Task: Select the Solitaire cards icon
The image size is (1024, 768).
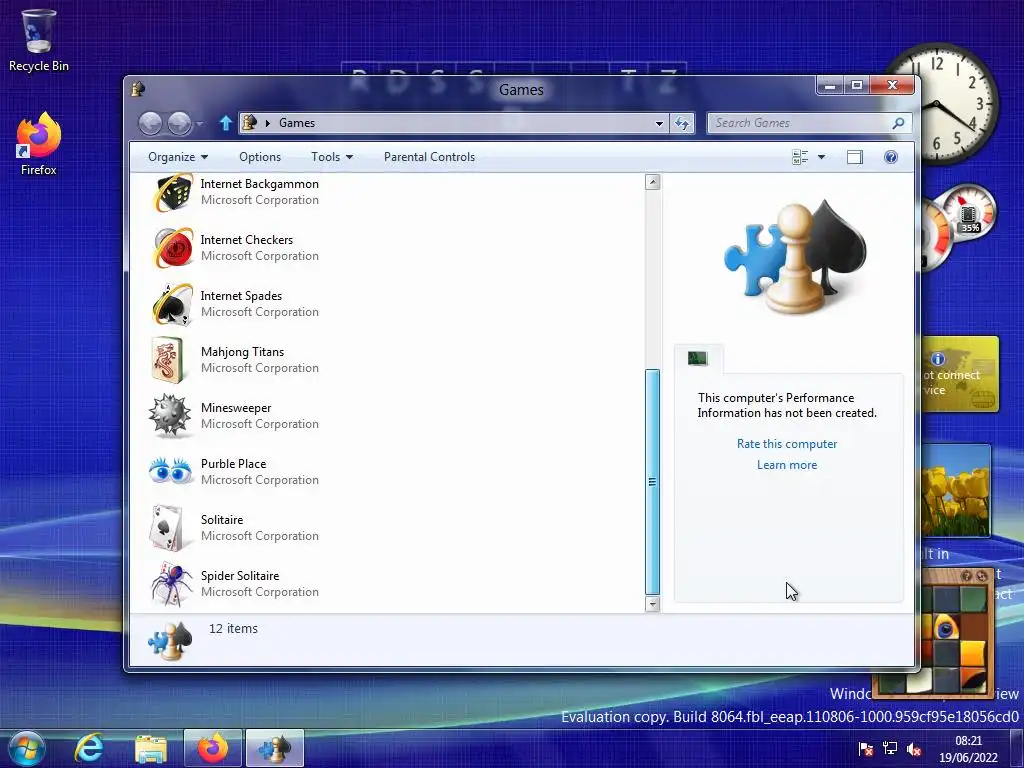Action: [167, 528]
